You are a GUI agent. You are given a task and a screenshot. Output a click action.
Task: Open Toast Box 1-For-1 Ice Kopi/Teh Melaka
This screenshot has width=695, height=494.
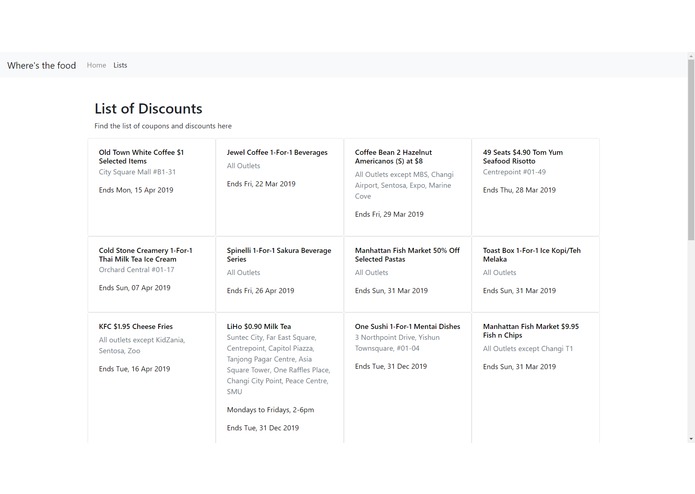coord(532,255)
